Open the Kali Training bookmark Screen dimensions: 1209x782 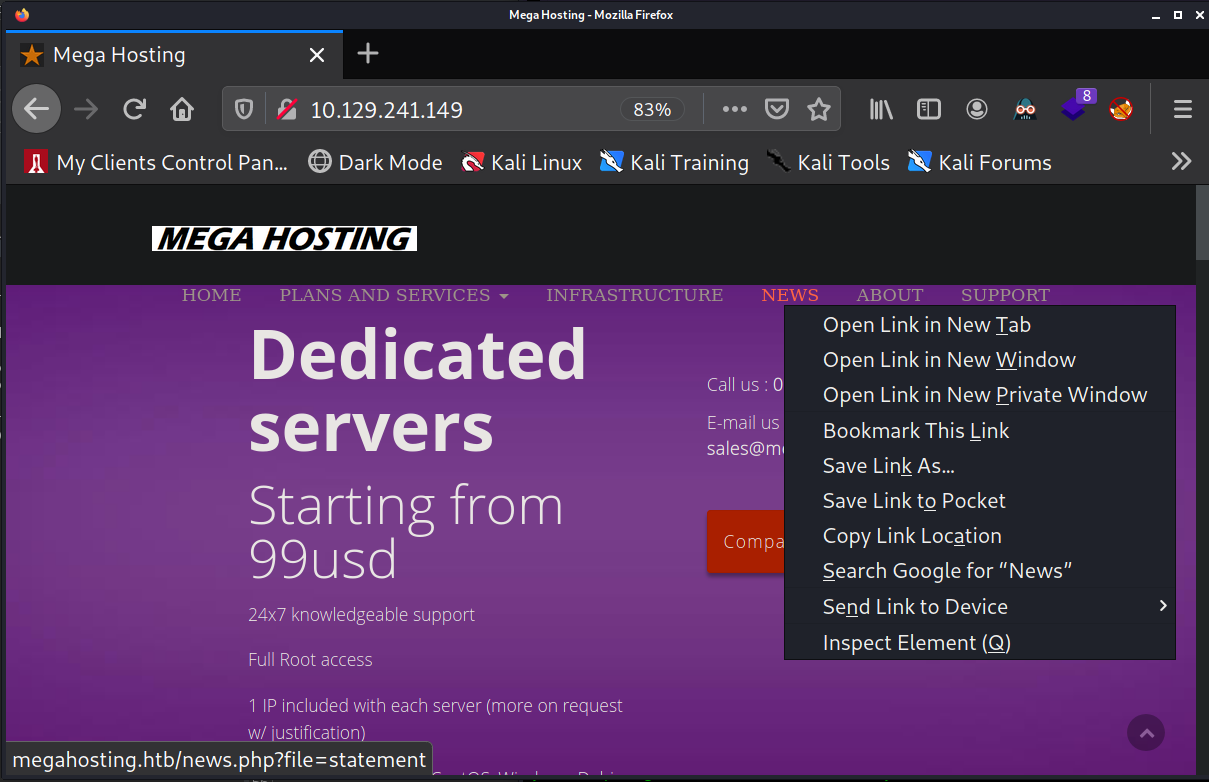[x=674, y=162]
